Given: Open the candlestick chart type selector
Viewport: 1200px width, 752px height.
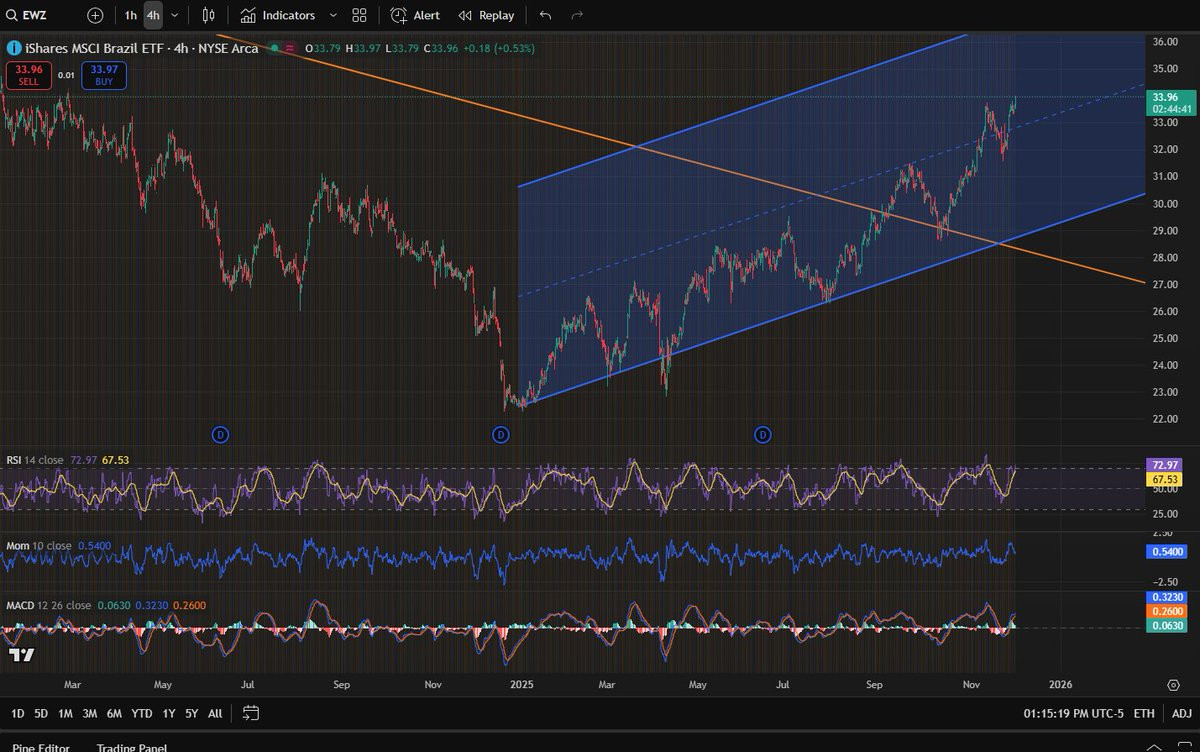Looking at the screenshot, I should tap(208, 15).
